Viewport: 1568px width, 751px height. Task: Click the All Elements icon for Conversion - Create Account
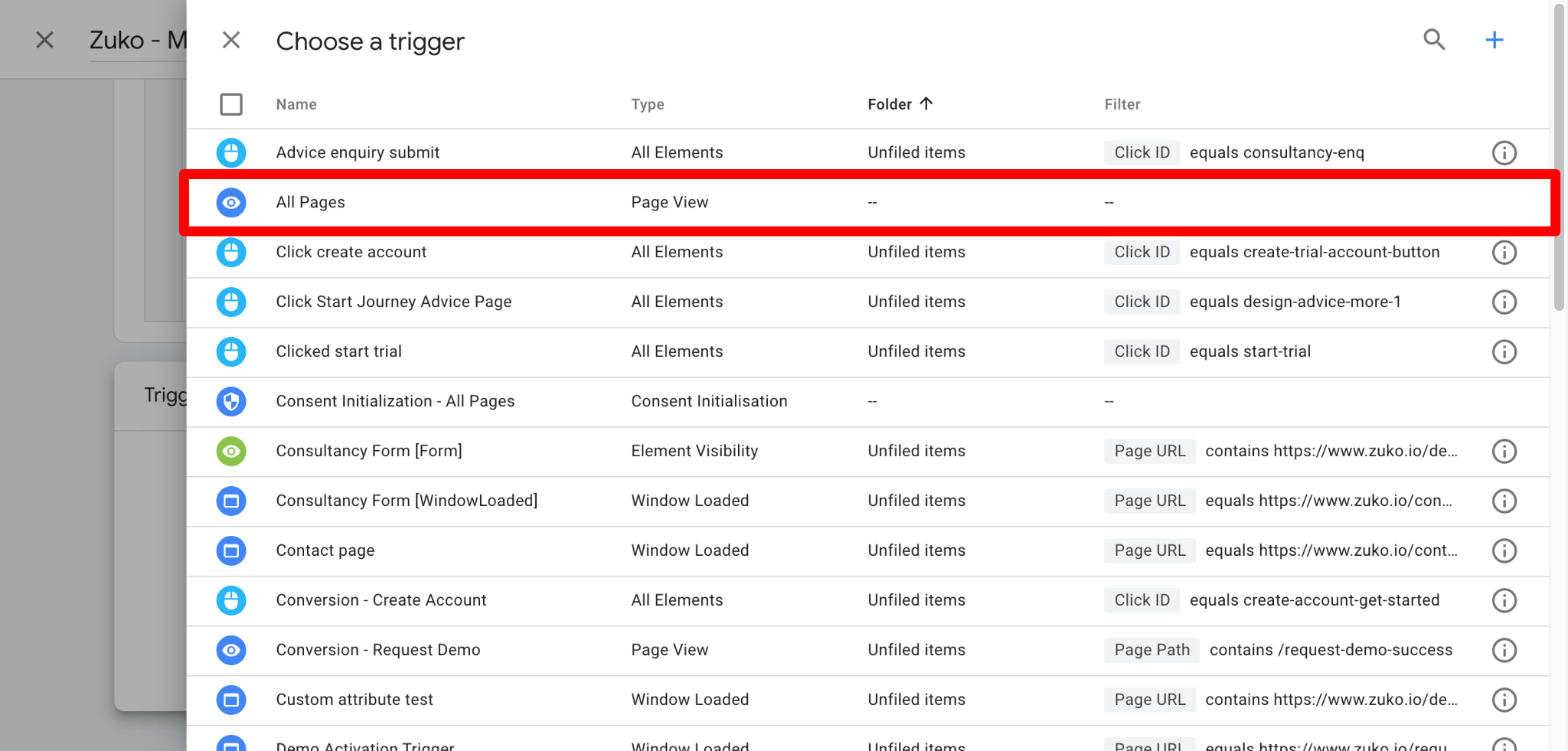231,600
